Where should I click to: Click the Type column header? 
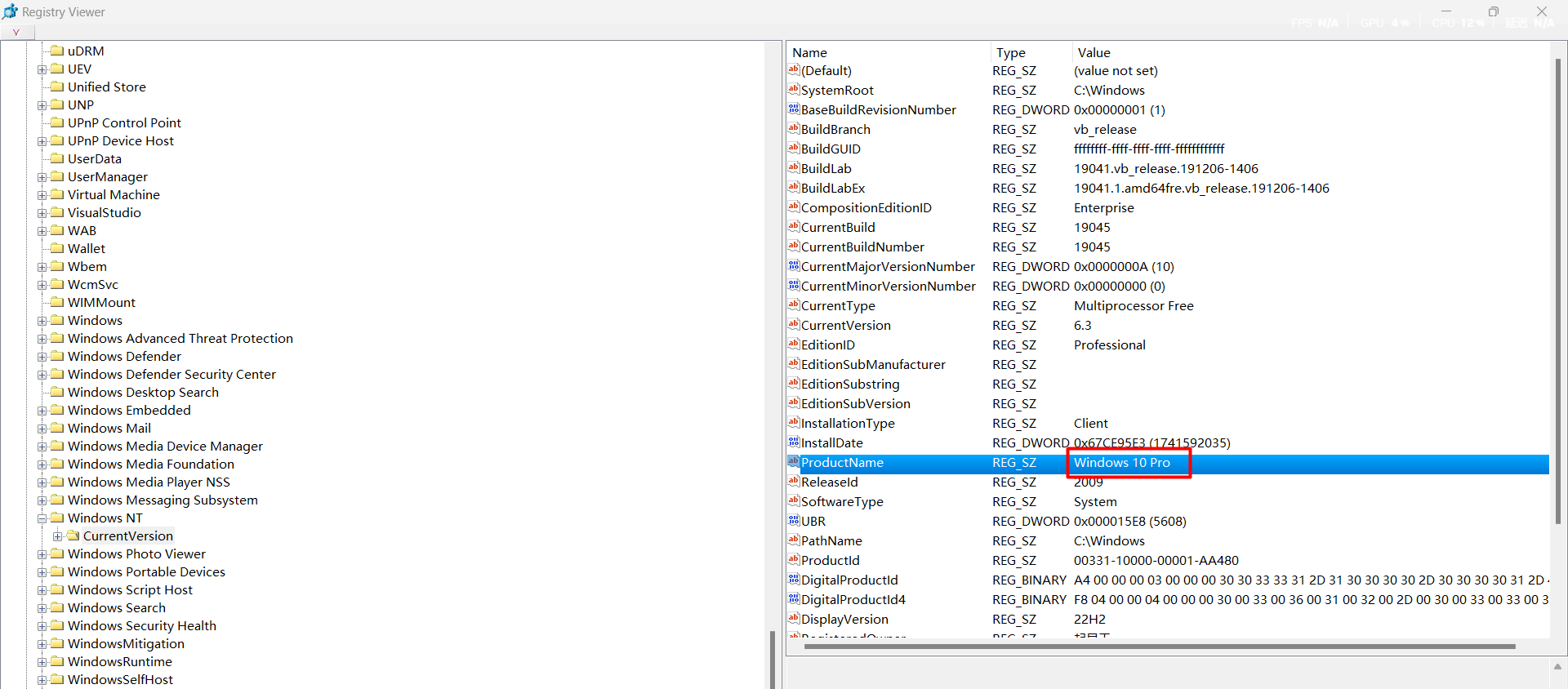point(1010,52)
